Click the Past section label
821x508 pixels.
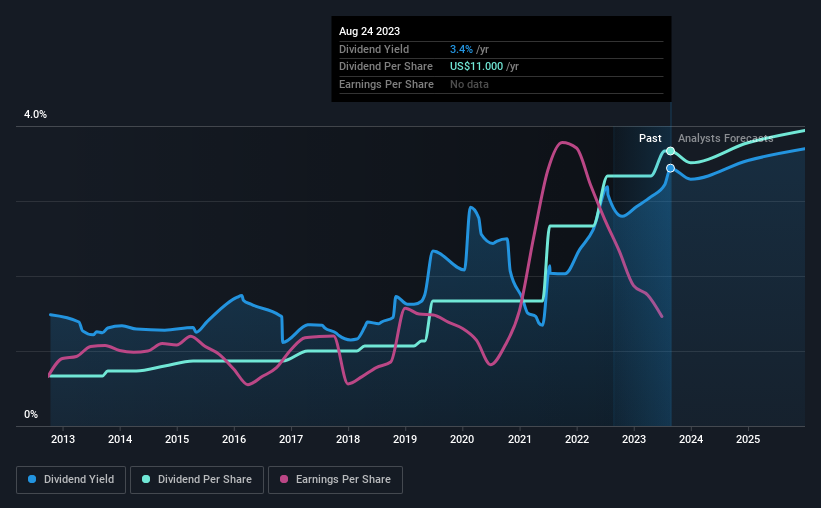pyautogui.click(x=650, y=138)
